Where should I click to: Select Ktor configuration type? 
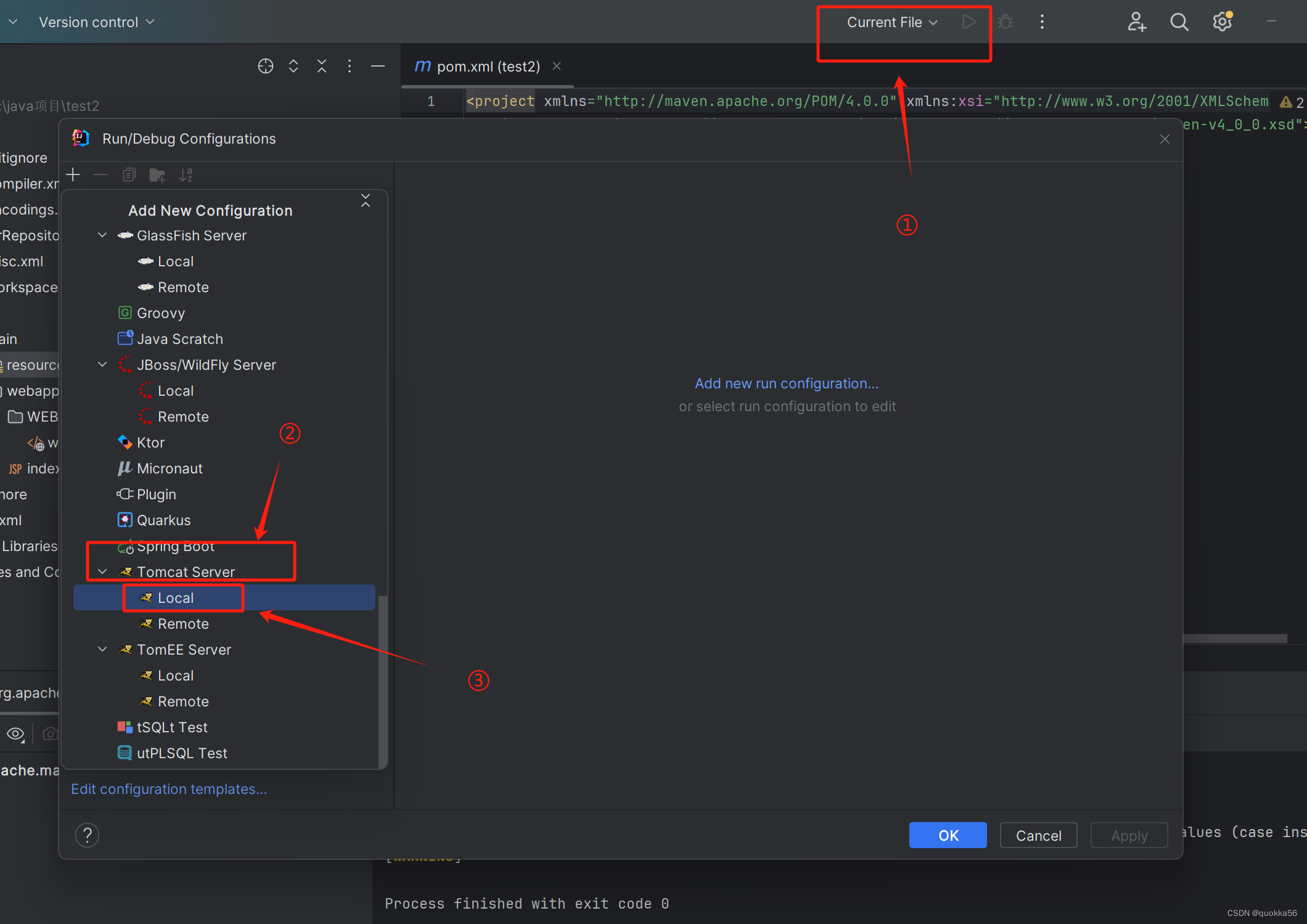pyautogui.click(x=150, y=443)
